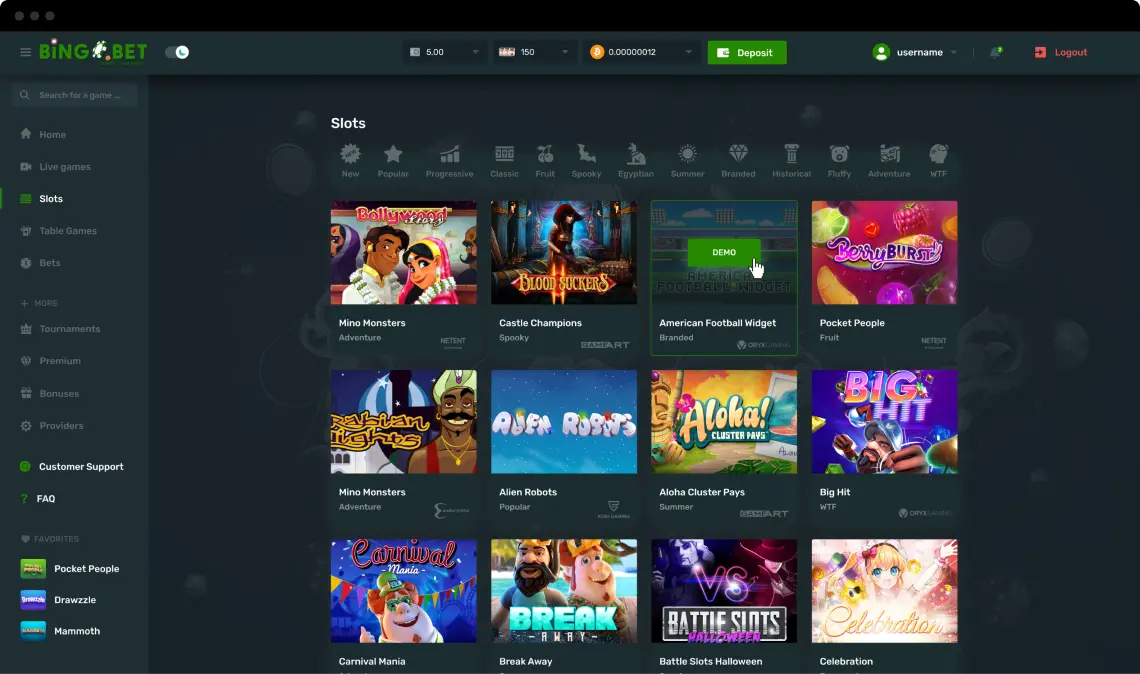This screenshot has height=674, width=1140.
Task: Filter slots by Adventure category
Action: click(889, 161)
